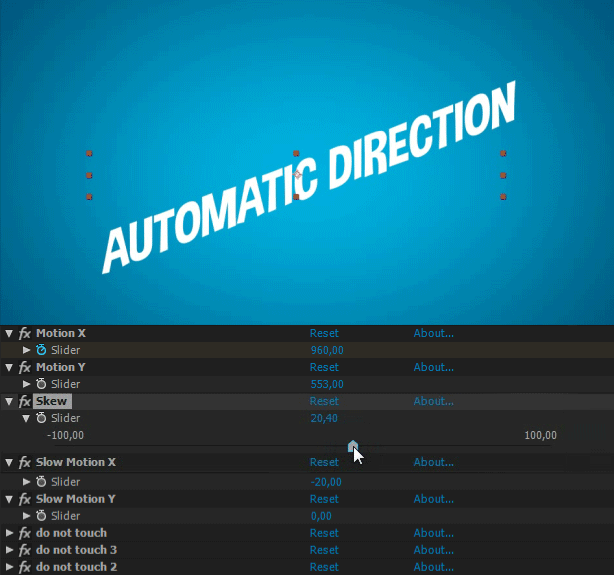Viewport: 614px width, 575px height.
Task: Click the AUTOMATIC DIRECTION text in preview
Action: pyautogui.click(x=309, y=177)
